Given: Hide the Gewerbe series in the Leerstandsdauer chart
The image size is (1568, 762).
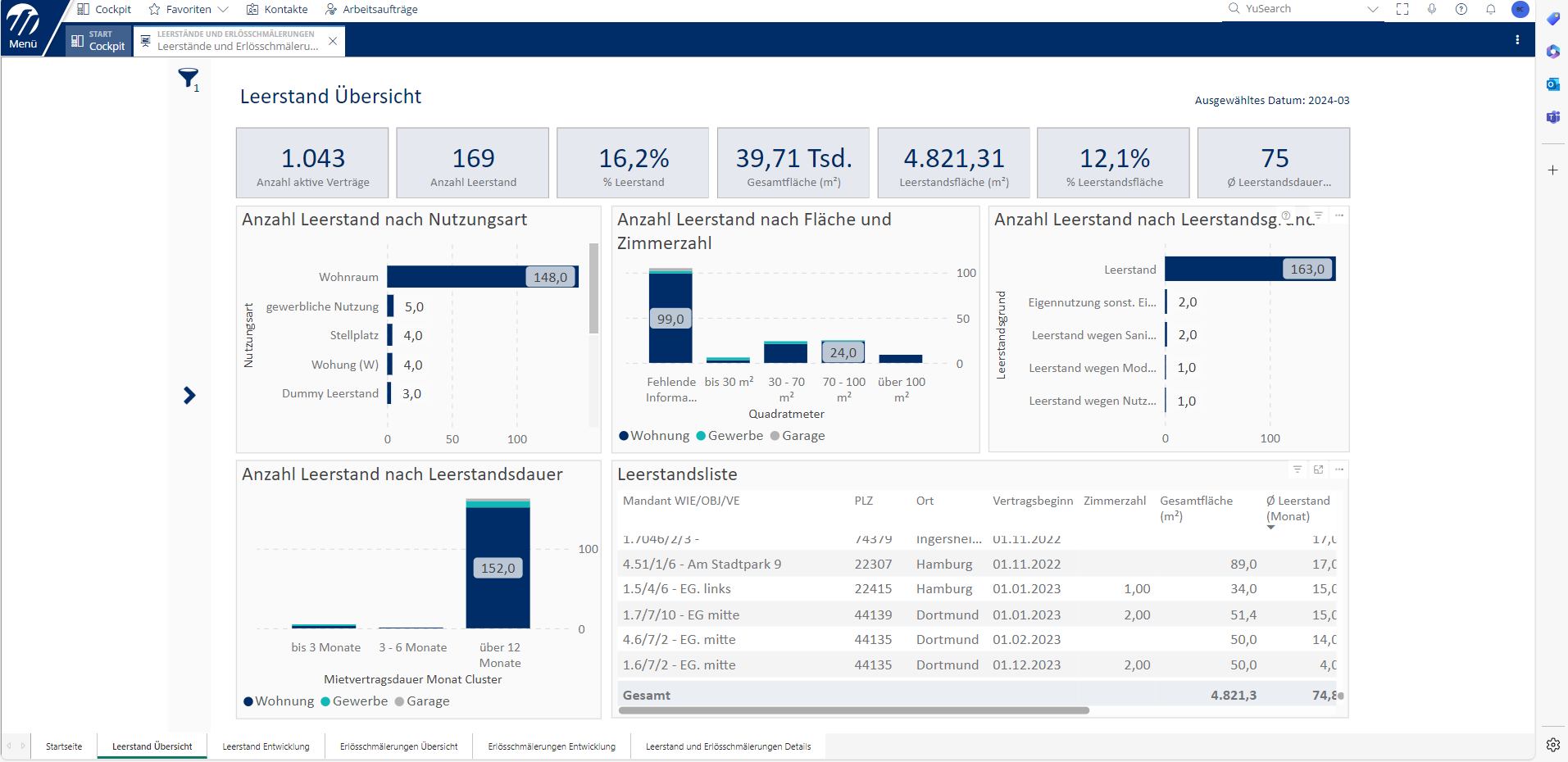Looking at the screenshot, I should click(x=355, y=701).
